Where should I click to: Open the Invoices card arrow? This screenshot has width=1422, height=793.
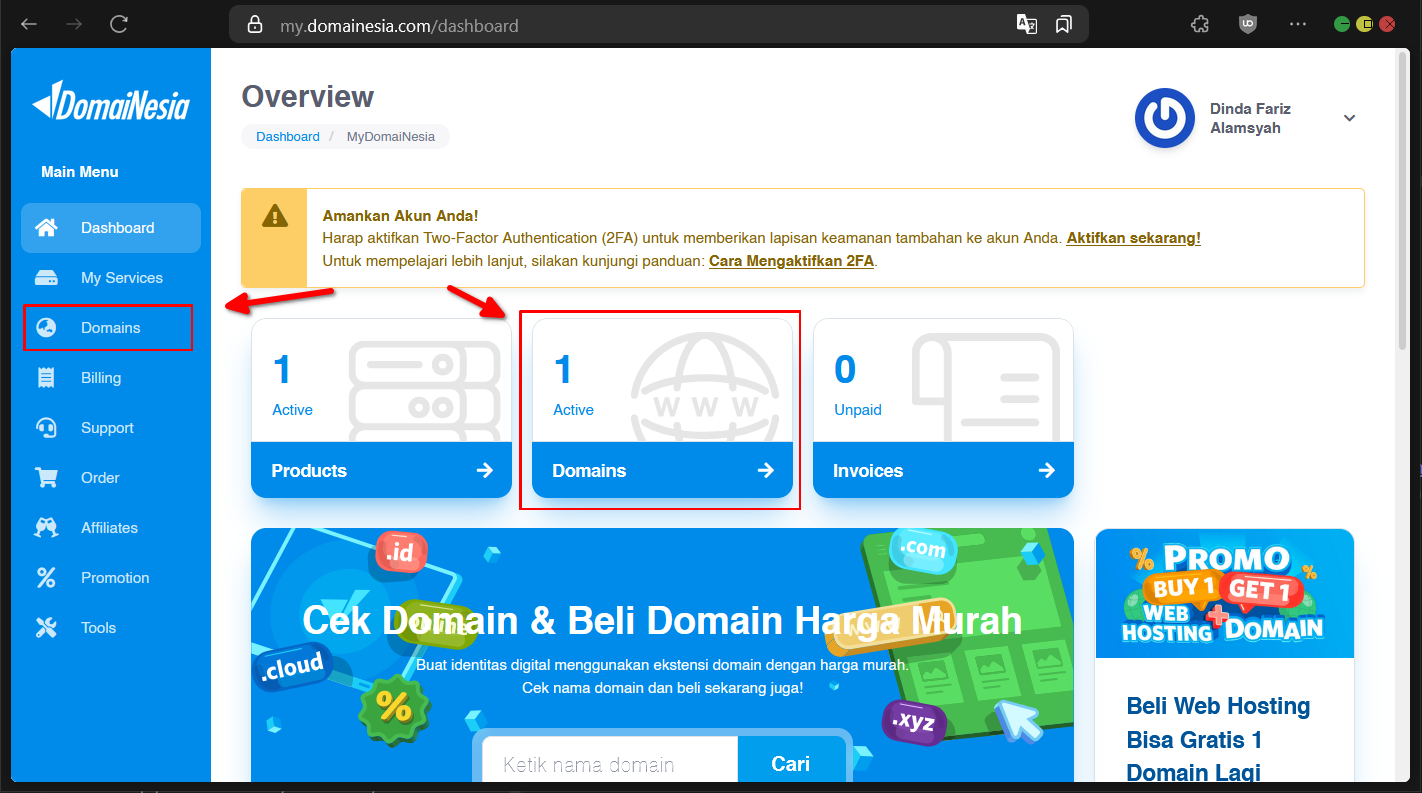tap(1046, 471)
